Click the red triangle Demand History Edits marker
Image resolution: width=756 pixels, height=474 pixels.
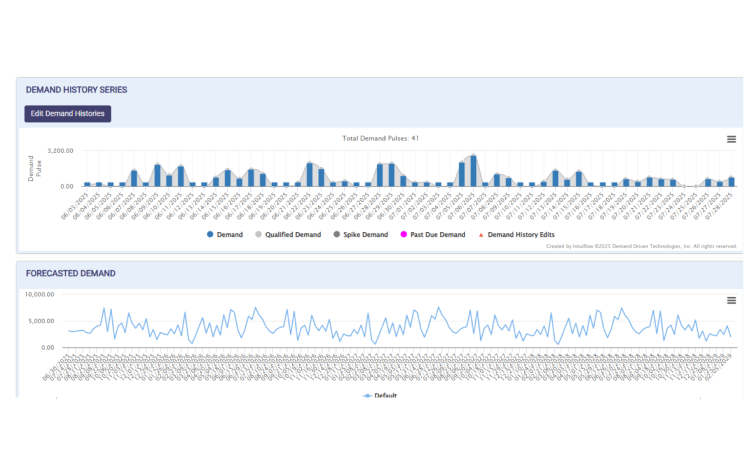tap(479, 234)
